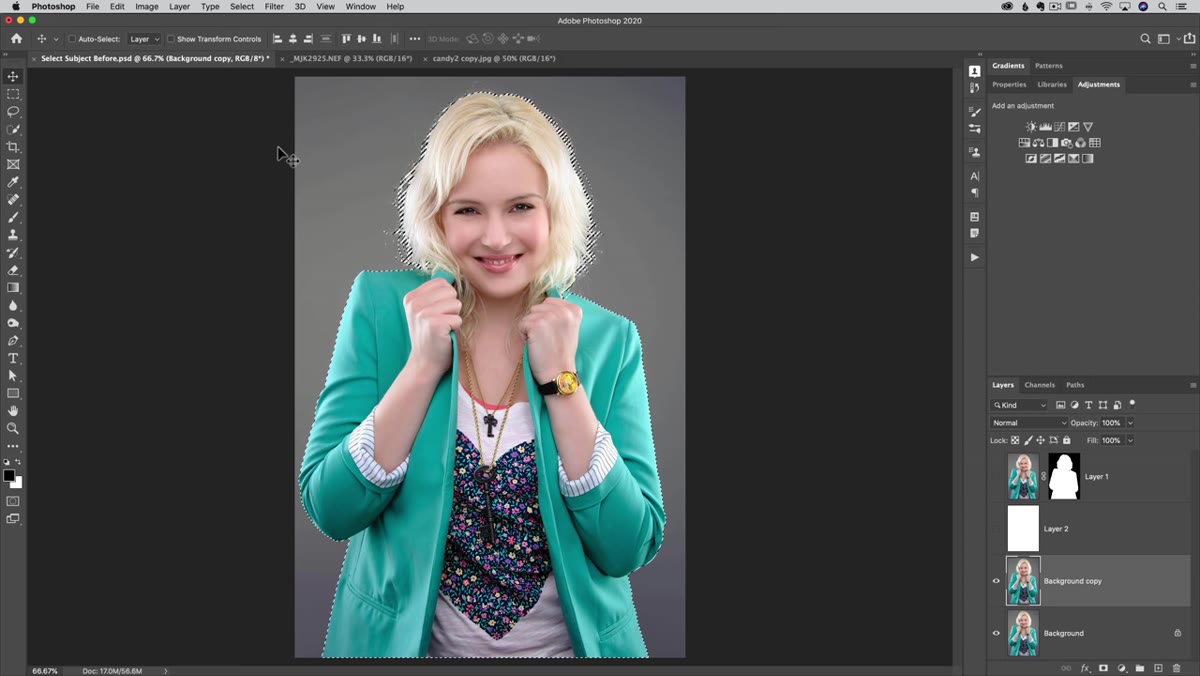Viewport: 1200px width, 676px height.
Task: Hide the Background layer
Action: tap(996, 633)
